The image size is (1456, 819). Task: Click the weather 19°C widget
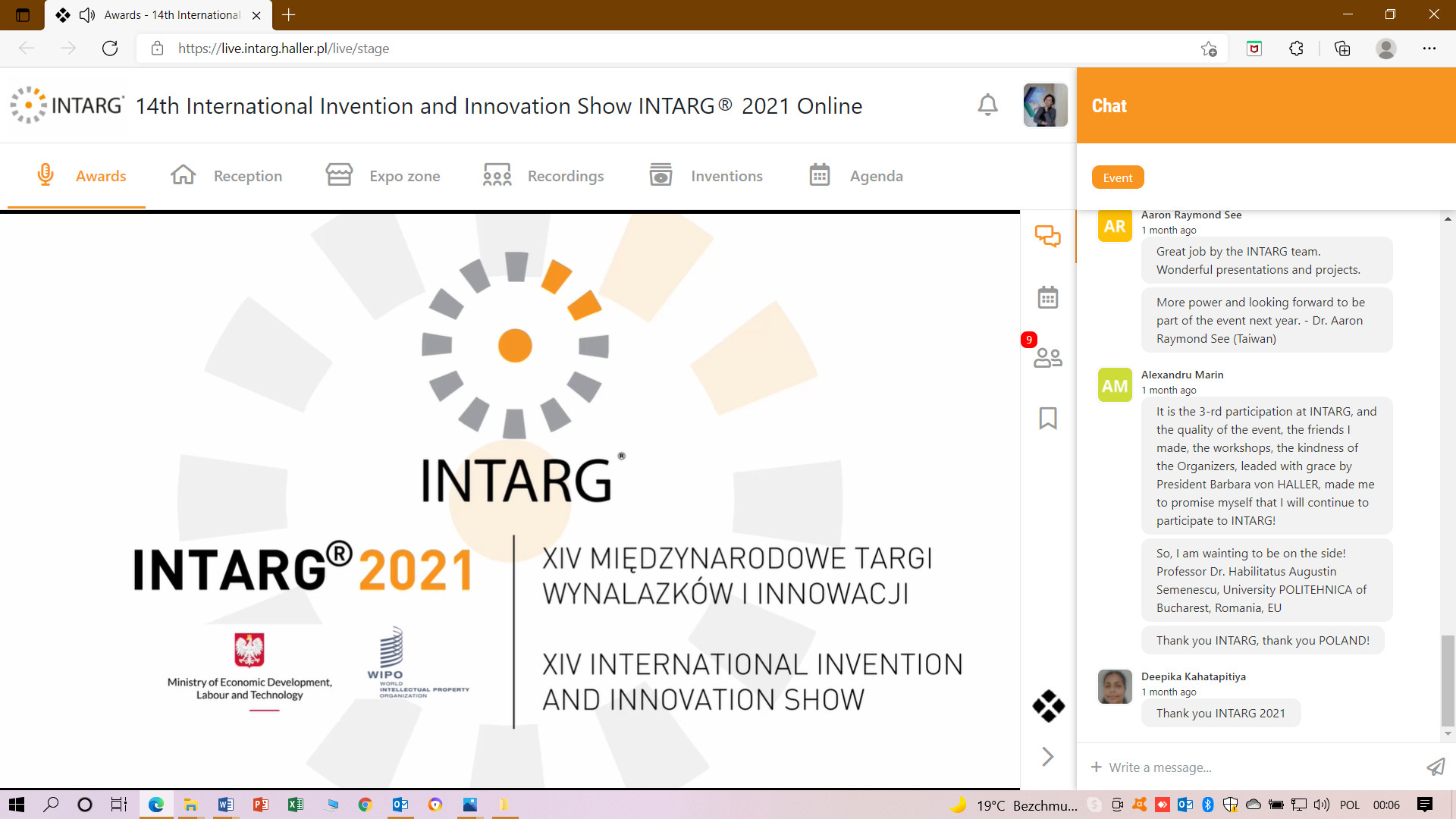point(1013,805)
